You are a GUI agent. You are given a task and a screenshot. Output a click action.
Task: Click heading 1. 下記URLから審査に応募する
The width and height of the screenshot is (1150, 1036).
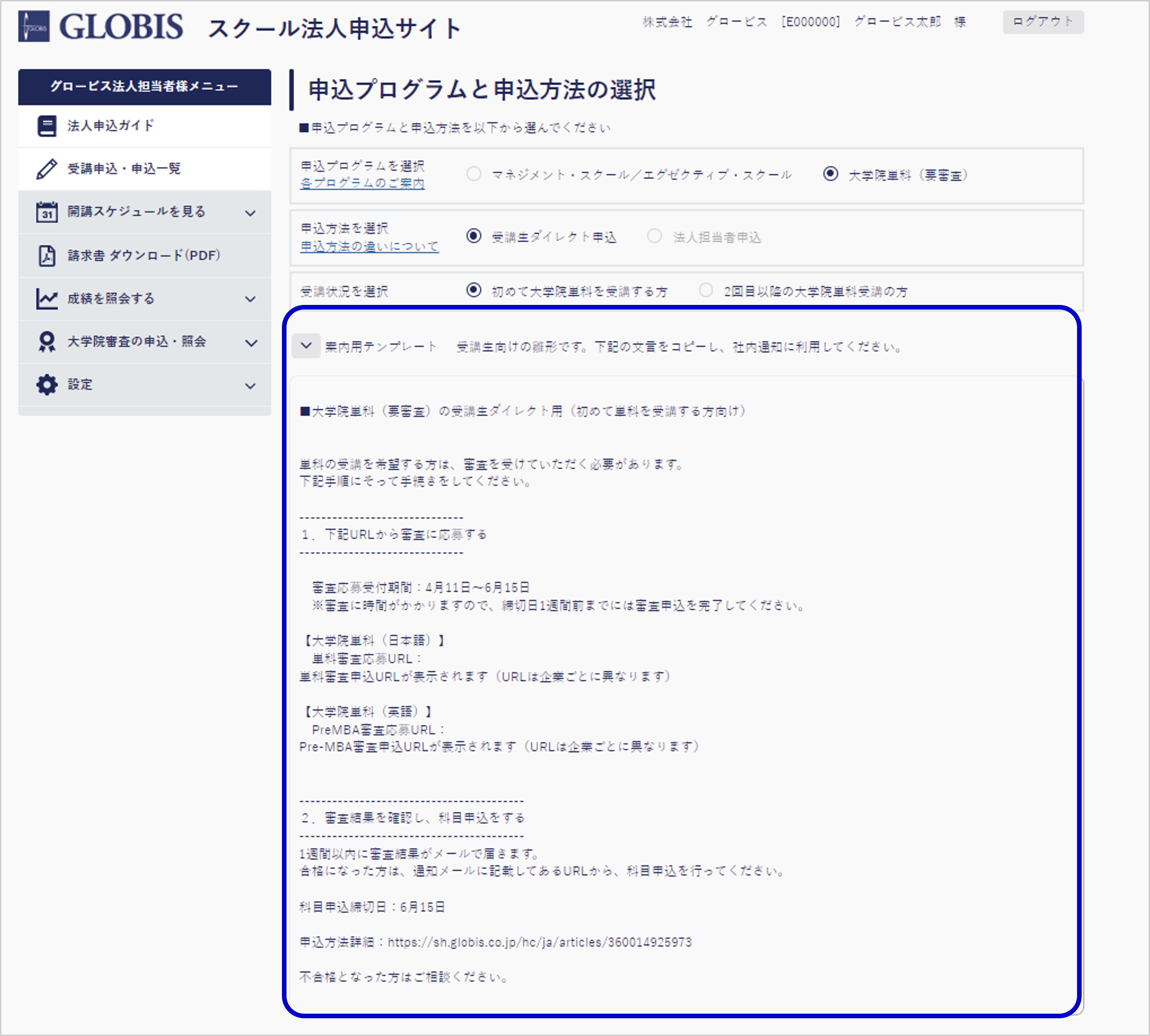(394, 535)
